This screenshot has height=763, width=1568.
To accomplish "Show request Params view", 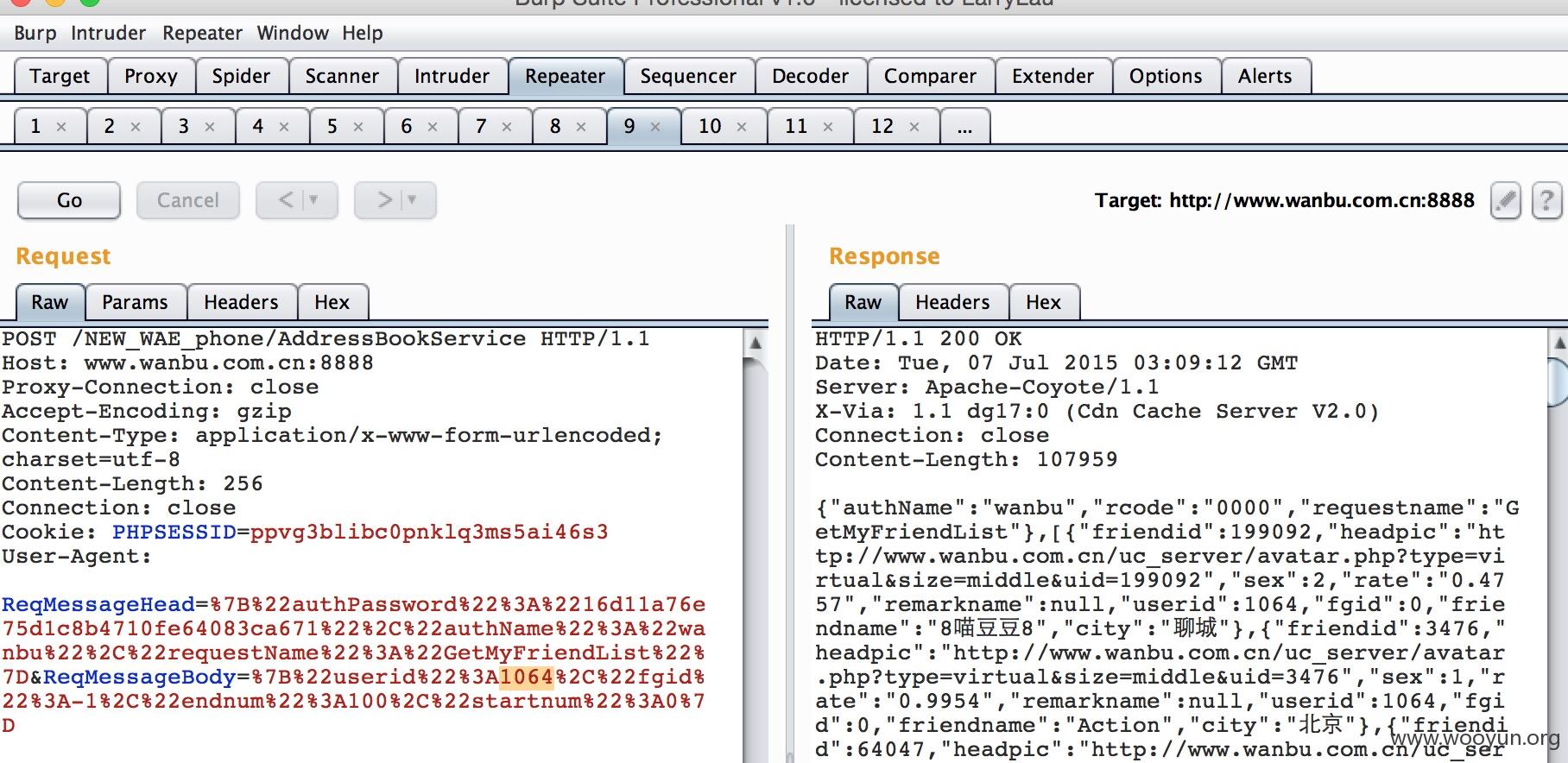I will [x=135, y=302].
